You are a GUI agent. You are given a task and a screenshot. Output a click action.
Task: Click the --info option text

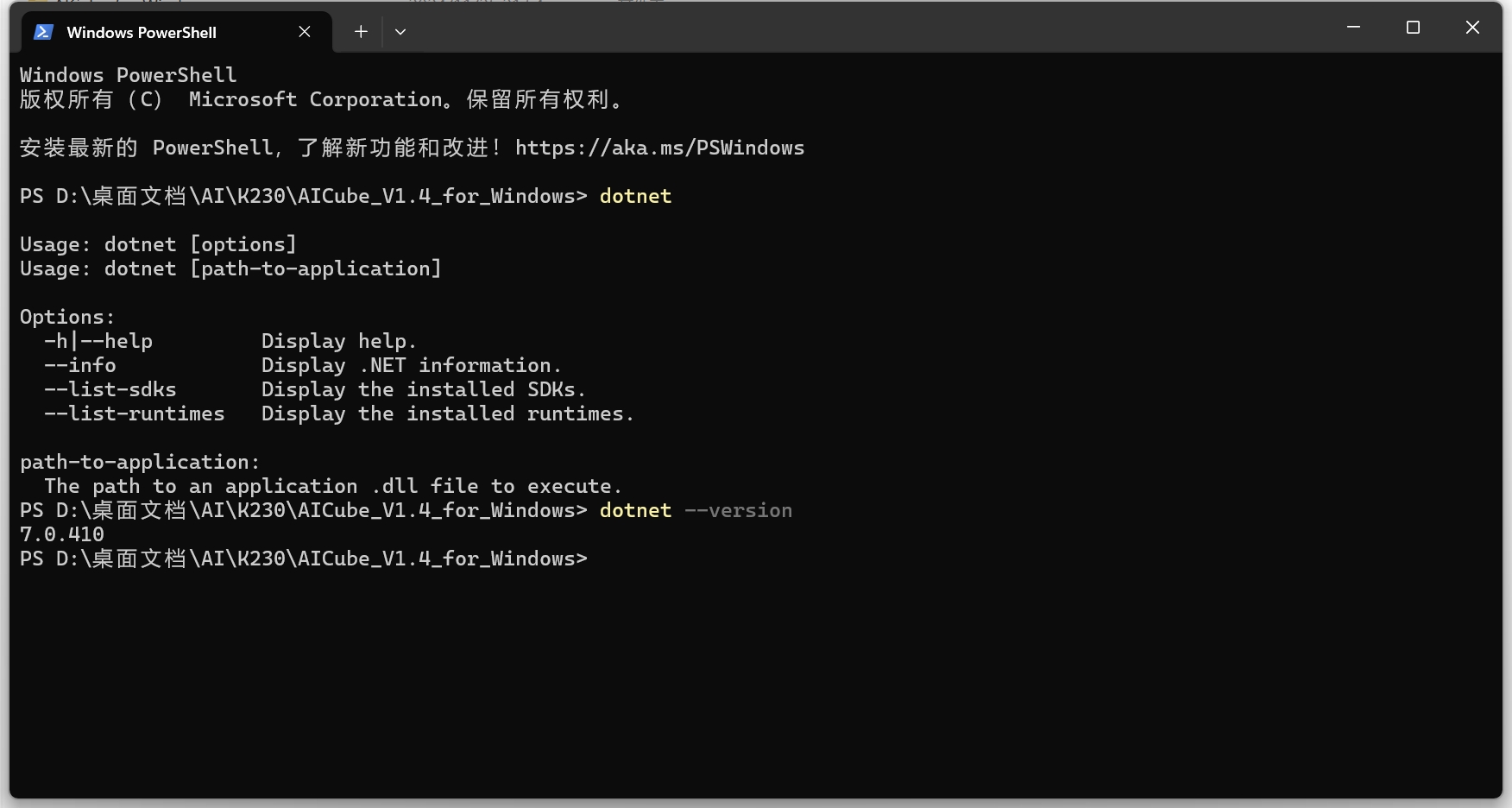tap(80, 365)
